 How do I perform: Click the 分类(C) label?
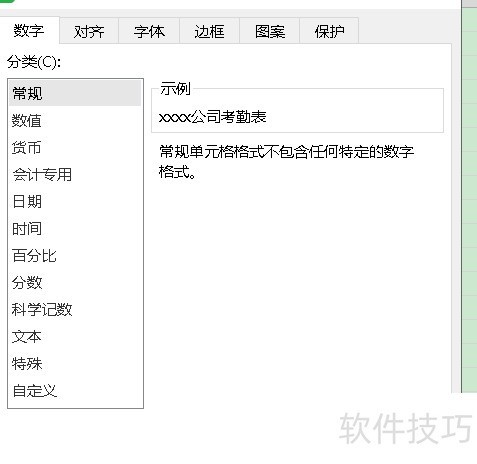point(34,62)
